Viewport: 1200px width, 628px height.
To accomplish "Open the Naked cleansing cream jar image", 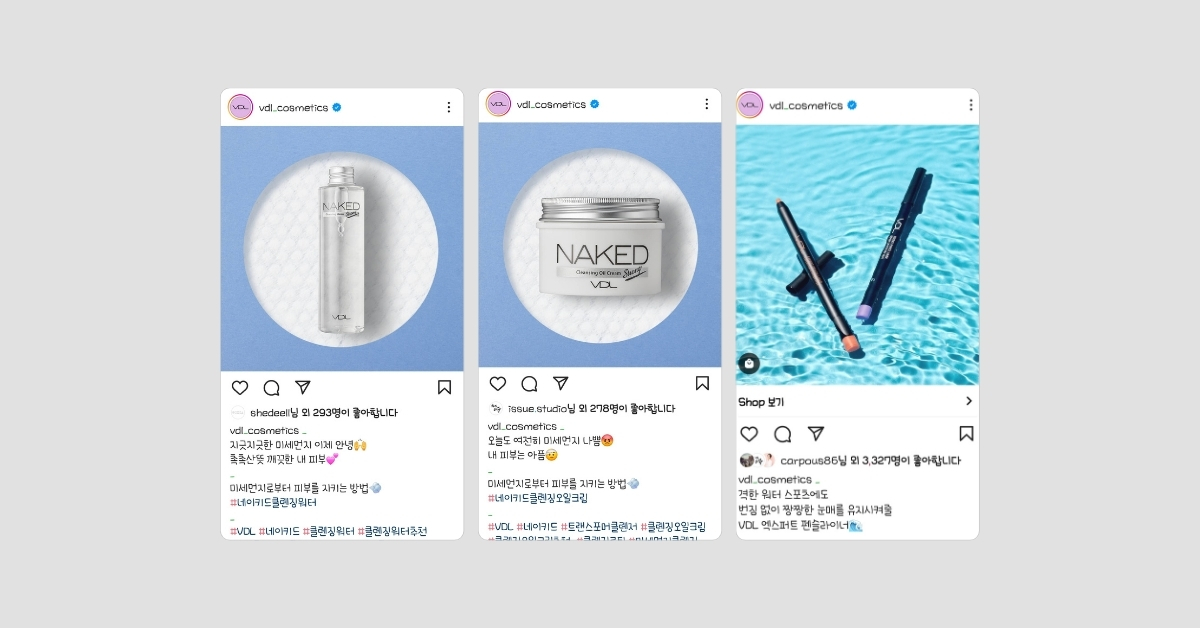I will point(600,245).
